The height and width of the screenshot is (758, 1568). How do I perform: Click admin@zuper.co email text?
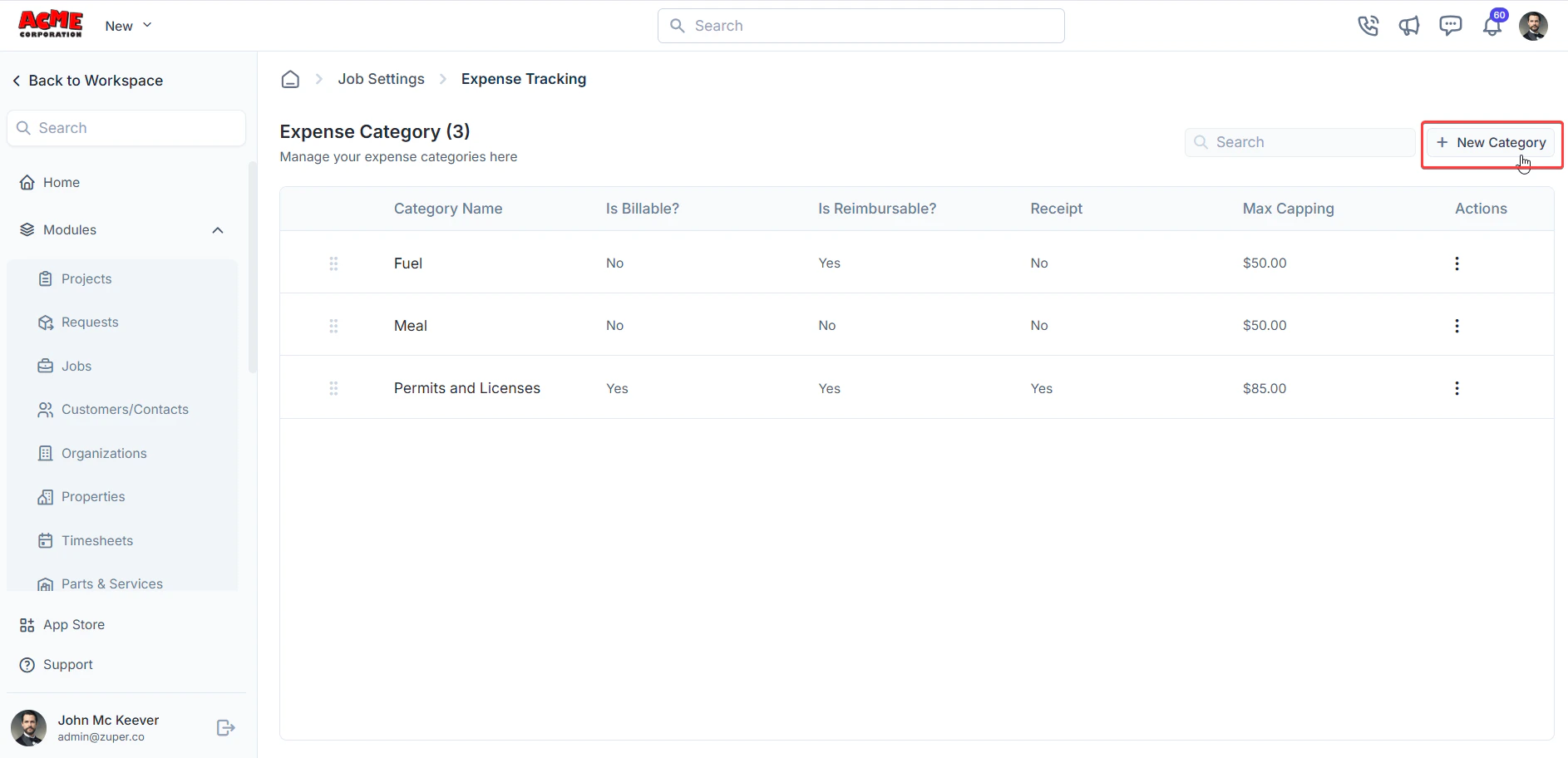[101, 737]
